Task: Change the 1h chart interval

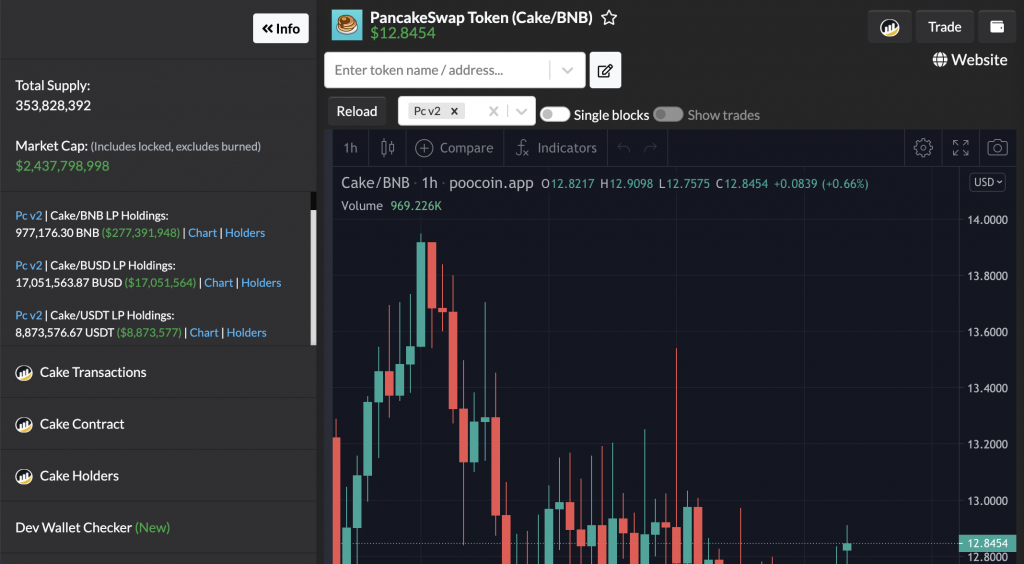Action: point(351,148)
